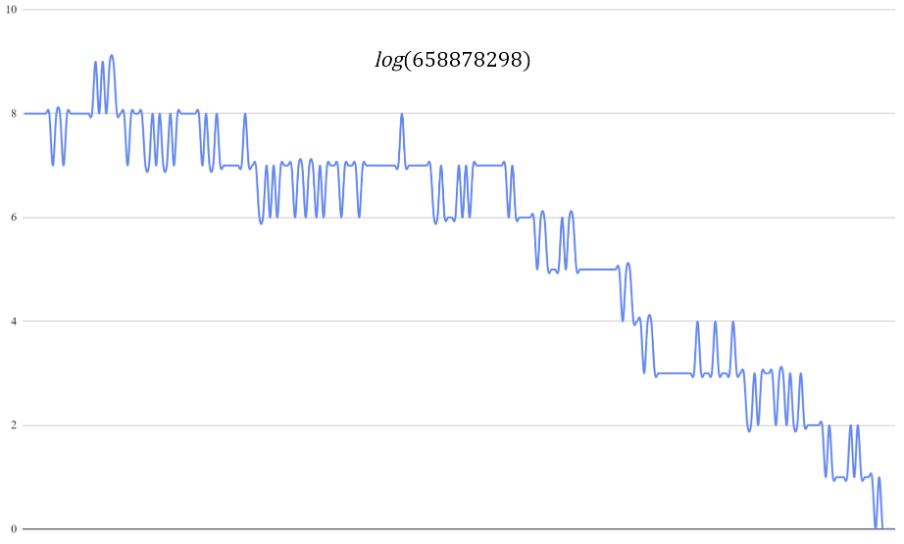The width and height of the screenshot is (904, 544).
Task: Select the highest peak of the blue line
Action: click(111, 56)
